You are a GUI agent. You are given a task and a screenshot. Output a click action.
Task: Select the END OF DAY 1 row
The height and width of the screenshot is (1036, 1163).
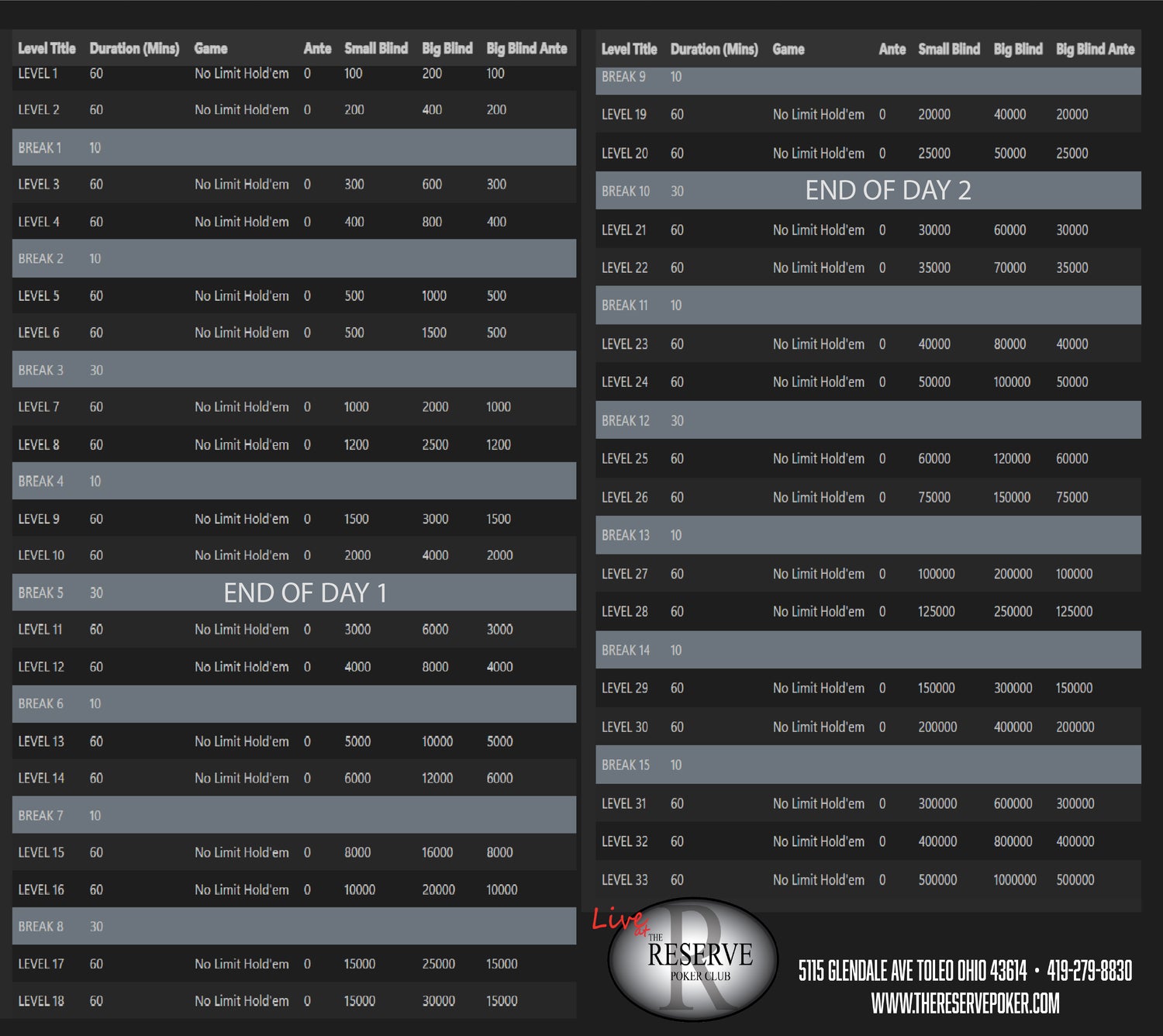pos(304,592)
